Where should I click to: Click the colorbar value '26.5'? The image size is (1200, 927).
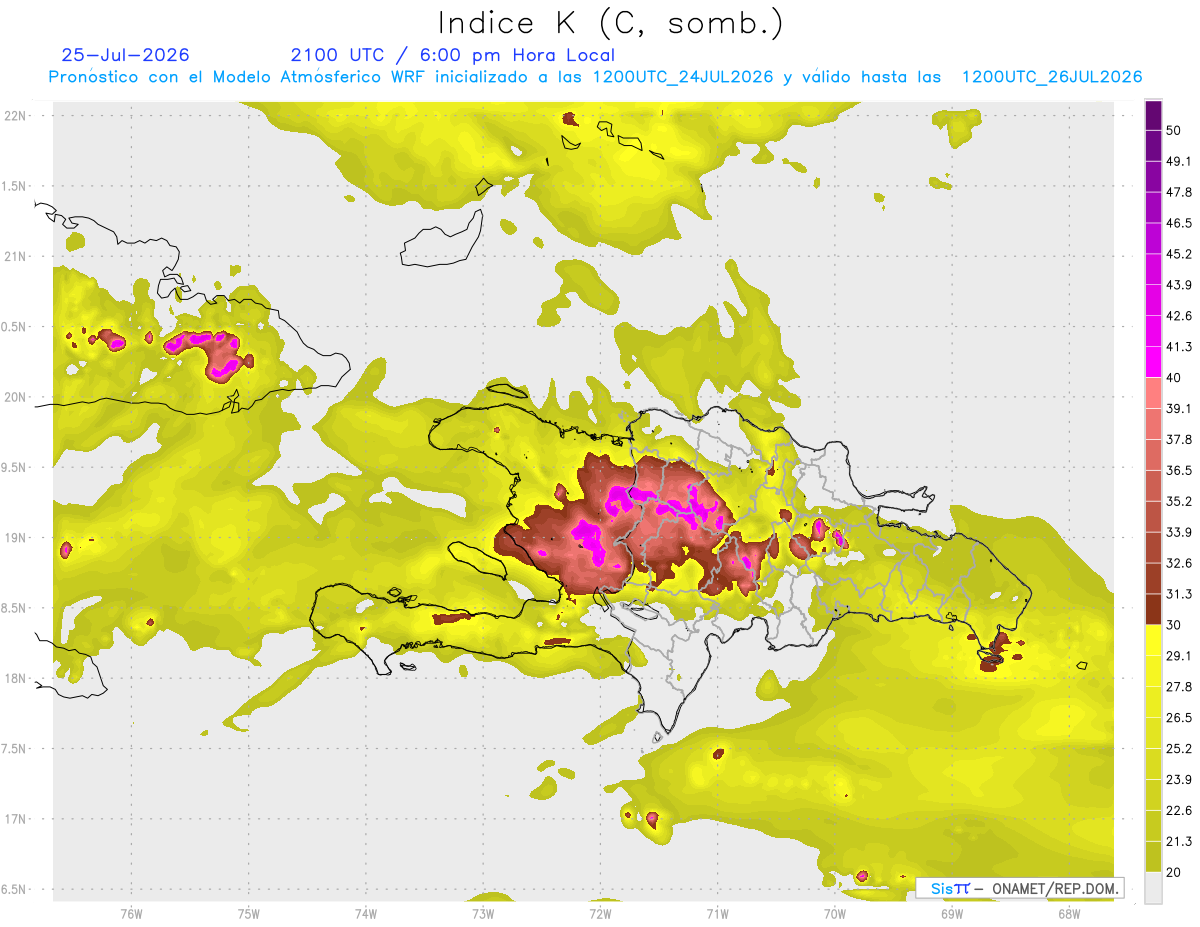(x=1179, y=718)
